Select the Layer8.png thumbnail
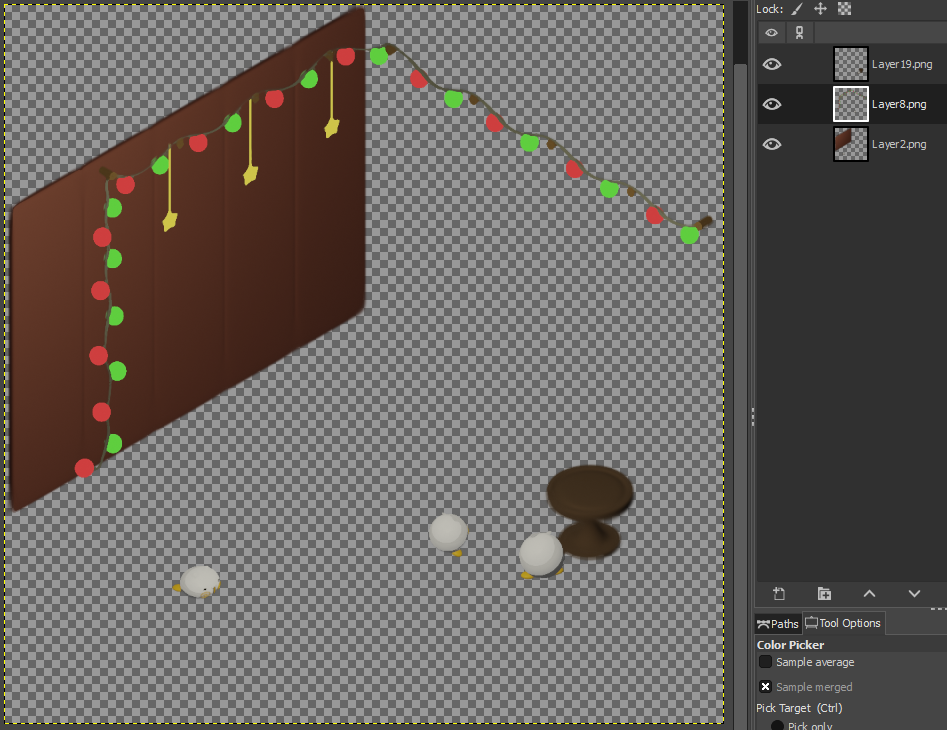 click(x=850, y=104)
